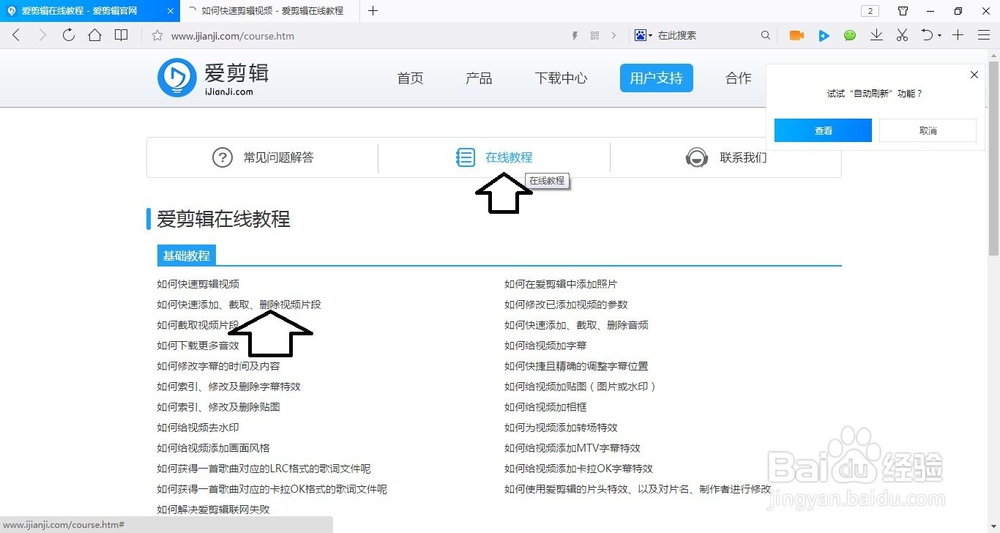Open the 如何在爱剪辑中添加照片 link
This screenshot has width=1000, height=533.
(561, 284)
